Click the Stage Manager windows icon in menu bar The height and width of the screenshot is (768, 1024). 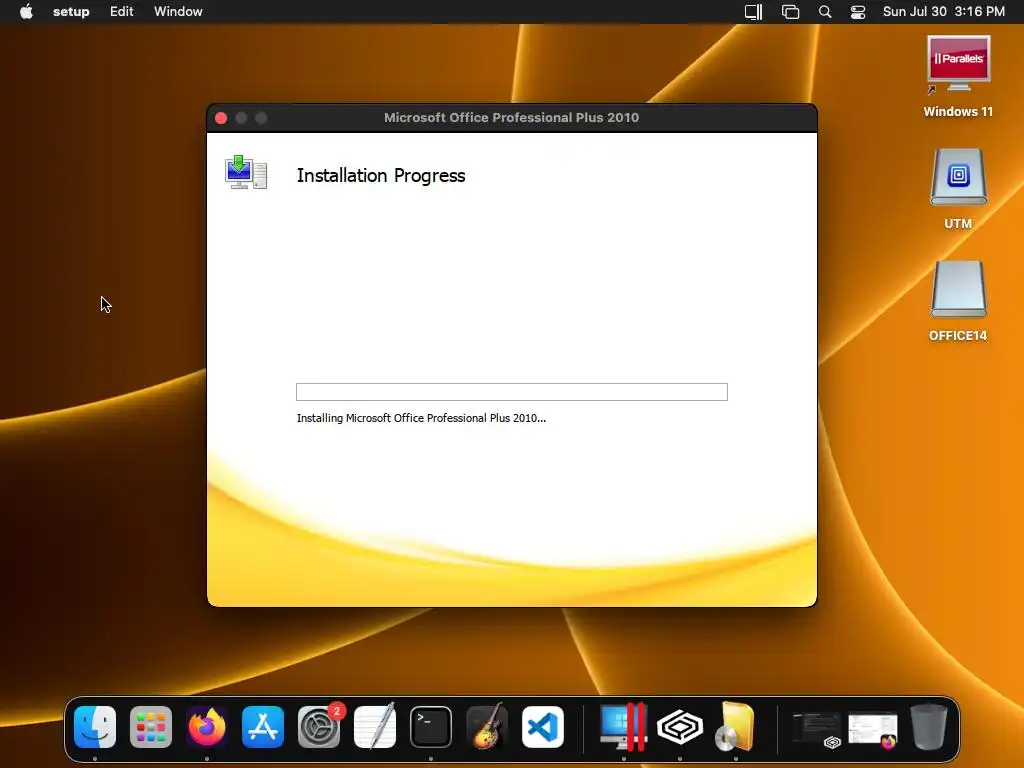point(790,12)
